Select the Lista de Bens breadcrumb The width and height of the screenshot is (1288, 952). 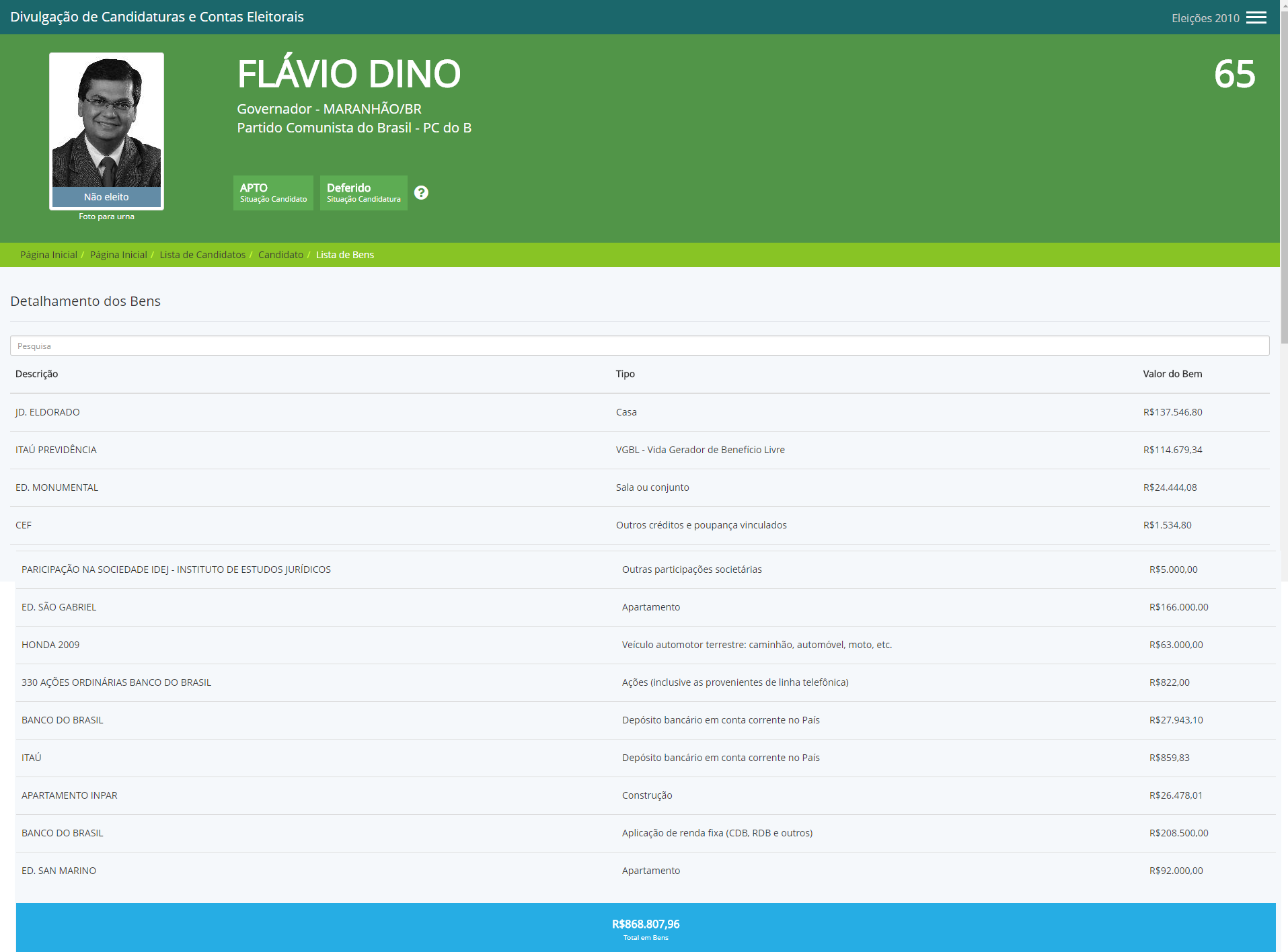pyautogui.click(x=345, y=255)
